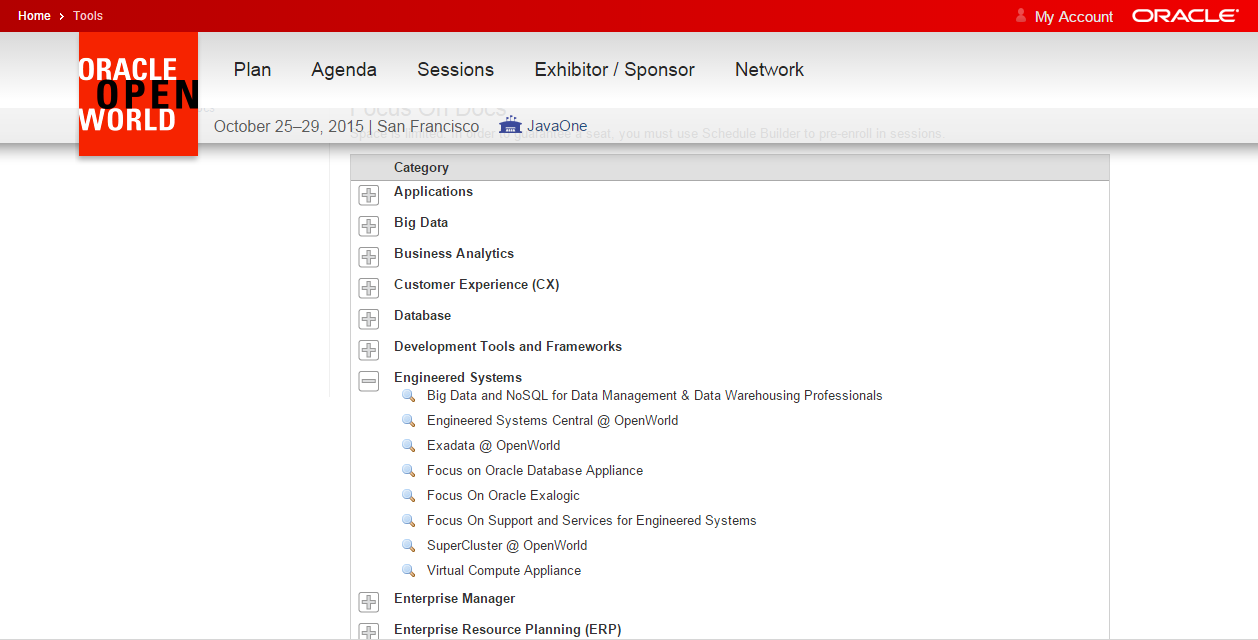Expand the Database category
Viewport: 1258px width, 640px height.
[369, 319]
